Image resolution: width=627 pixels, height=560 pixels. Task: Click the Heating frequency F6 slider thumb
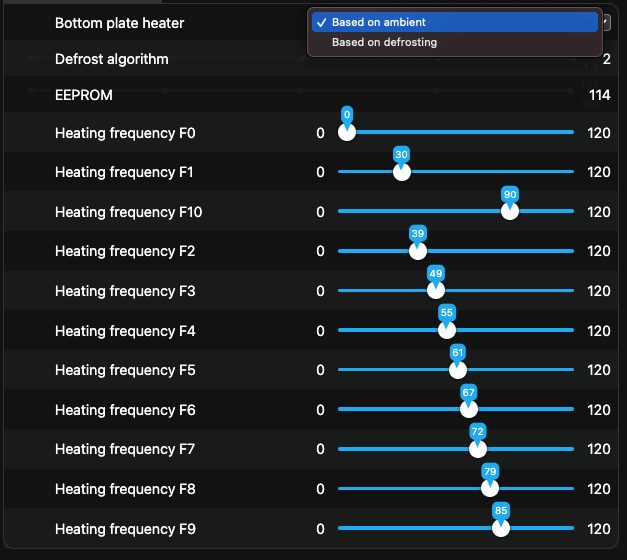pos(469,410)
